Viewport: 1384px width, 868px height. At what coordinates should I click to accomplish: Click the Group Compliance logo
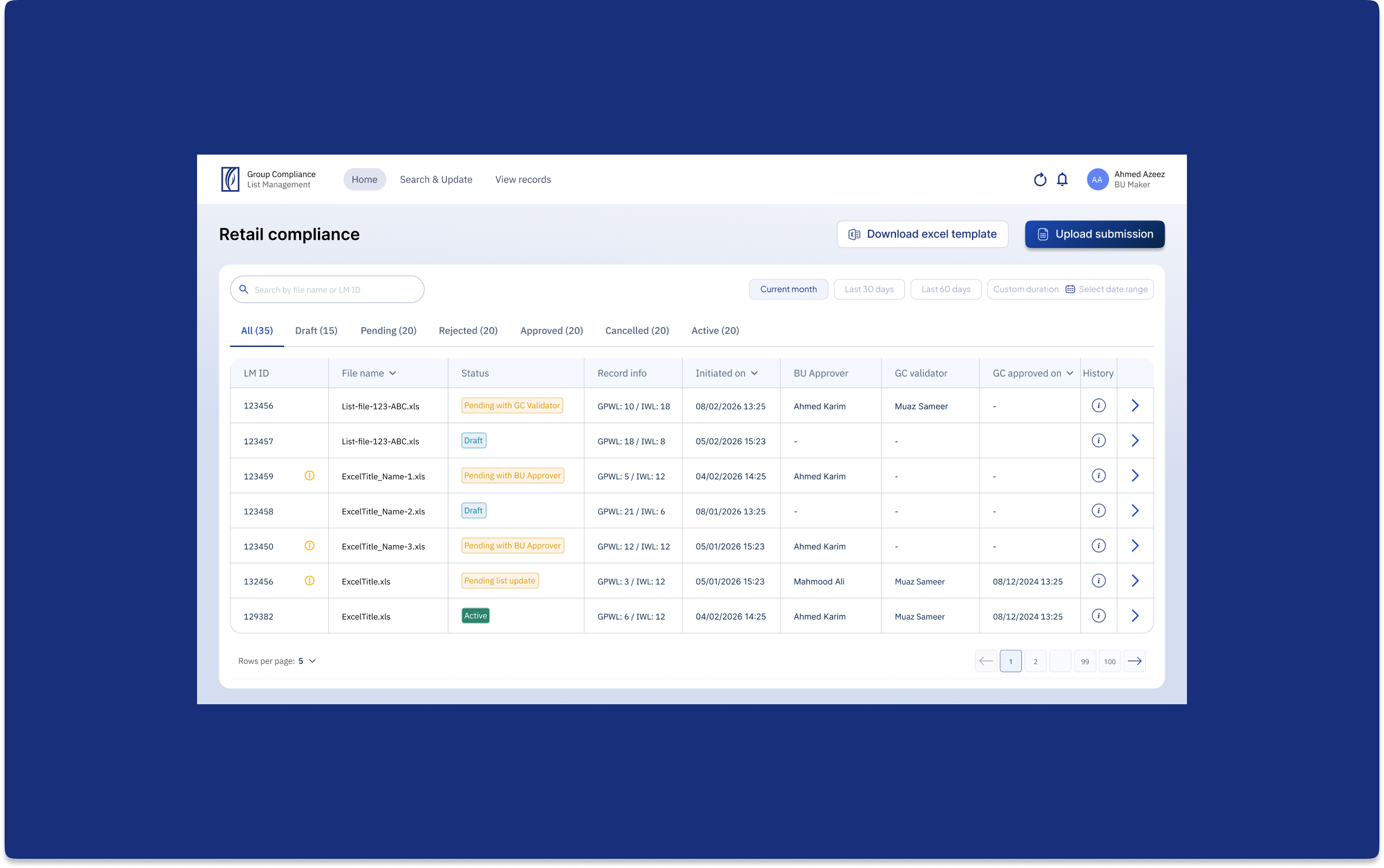[x=230, y=179]
